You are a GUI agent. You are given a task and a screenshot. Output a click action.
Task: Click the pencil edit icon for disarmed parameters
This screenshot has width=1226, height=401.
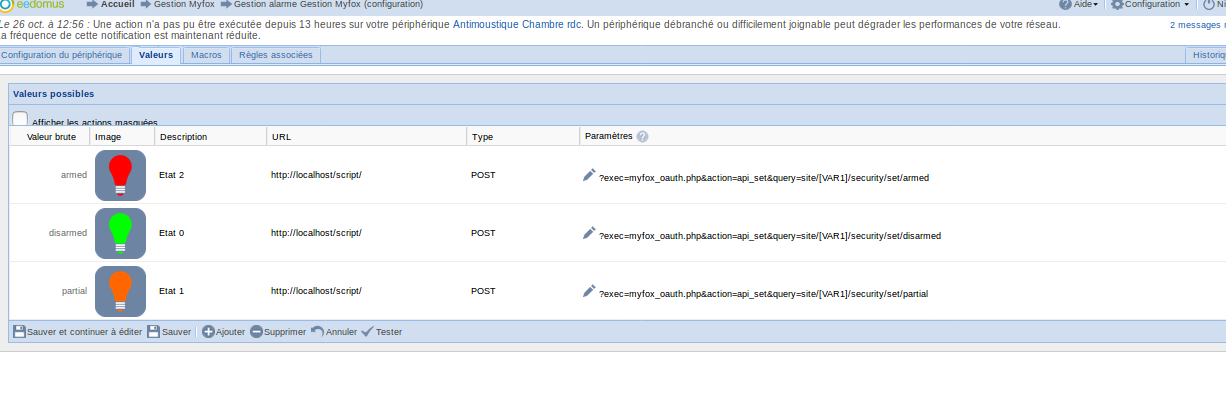tap(589, 233)
